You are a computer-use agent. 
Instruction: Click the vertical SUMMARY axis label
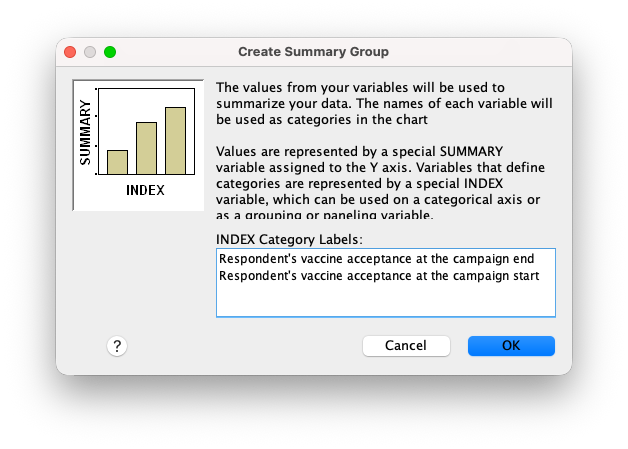(x=85, y=133)
